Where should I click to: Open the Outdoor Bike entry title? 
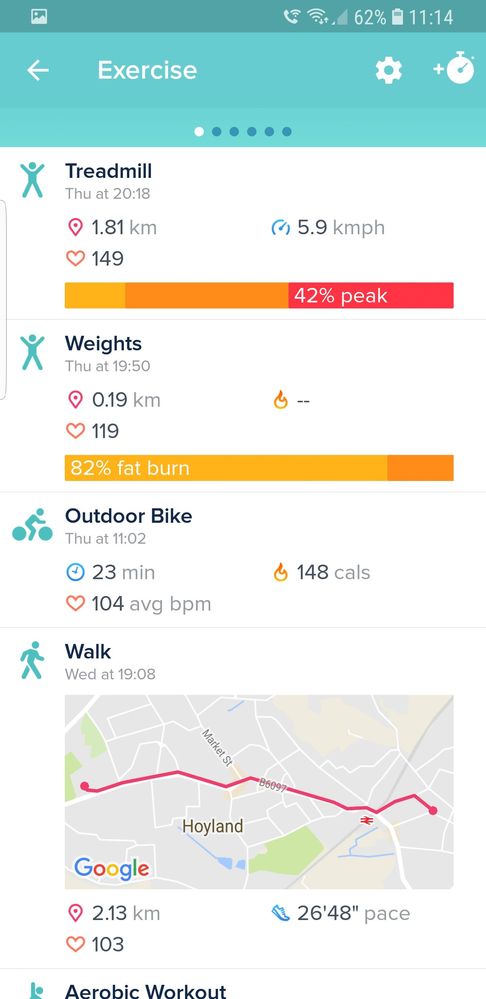click(x=128, y=515)
